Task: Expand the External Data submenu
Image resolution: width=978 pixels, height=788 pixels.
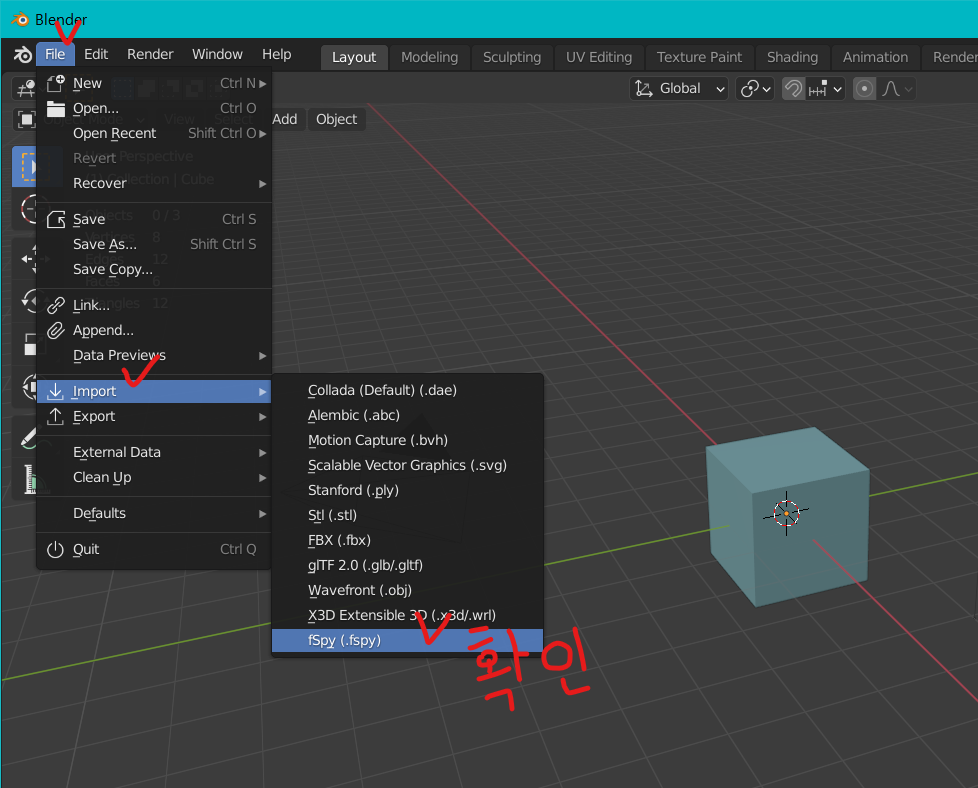Action: (154, 452)
